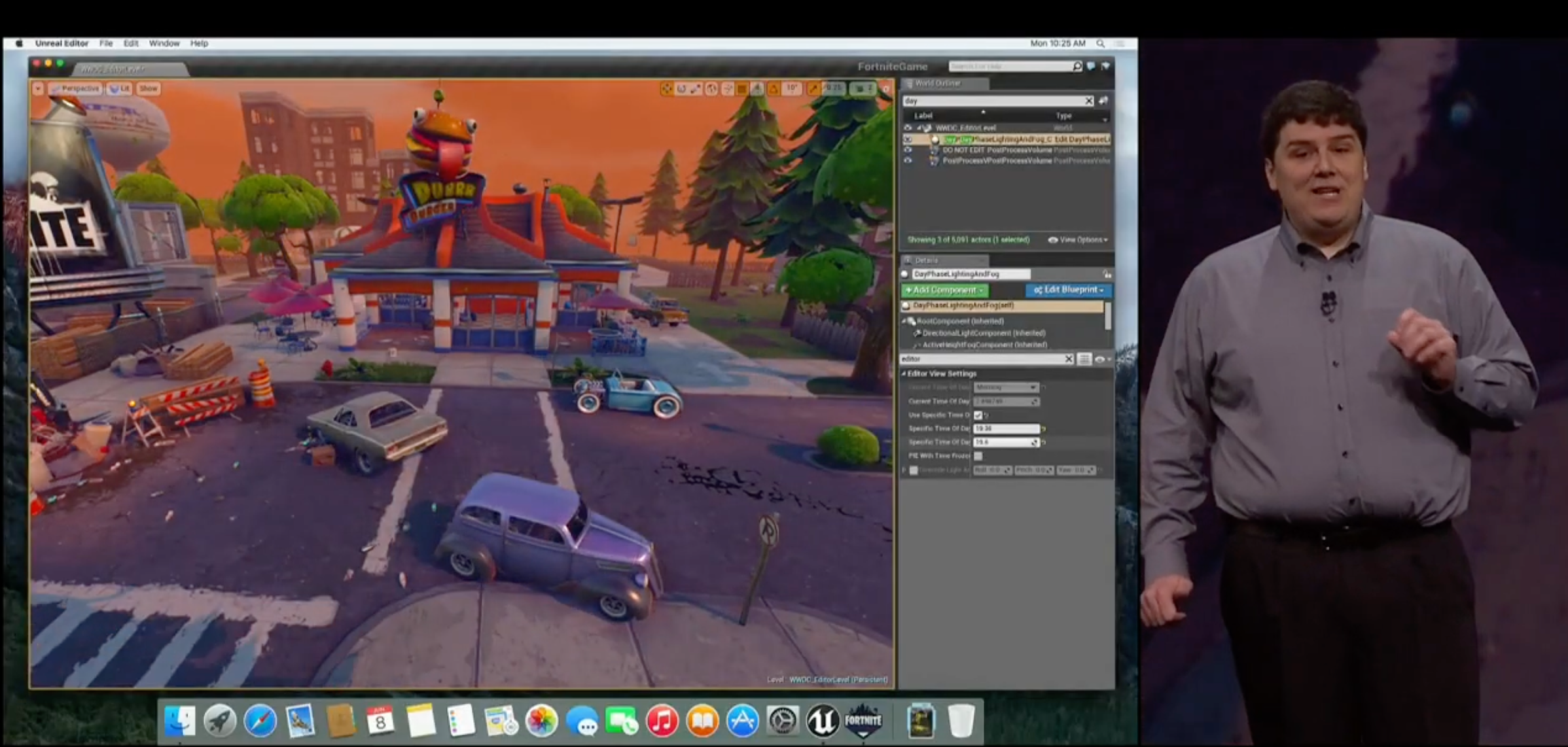Click Specific Time Of Day numeric field 19.6
The image size is (1568, 747).
tap(1007, 442)
